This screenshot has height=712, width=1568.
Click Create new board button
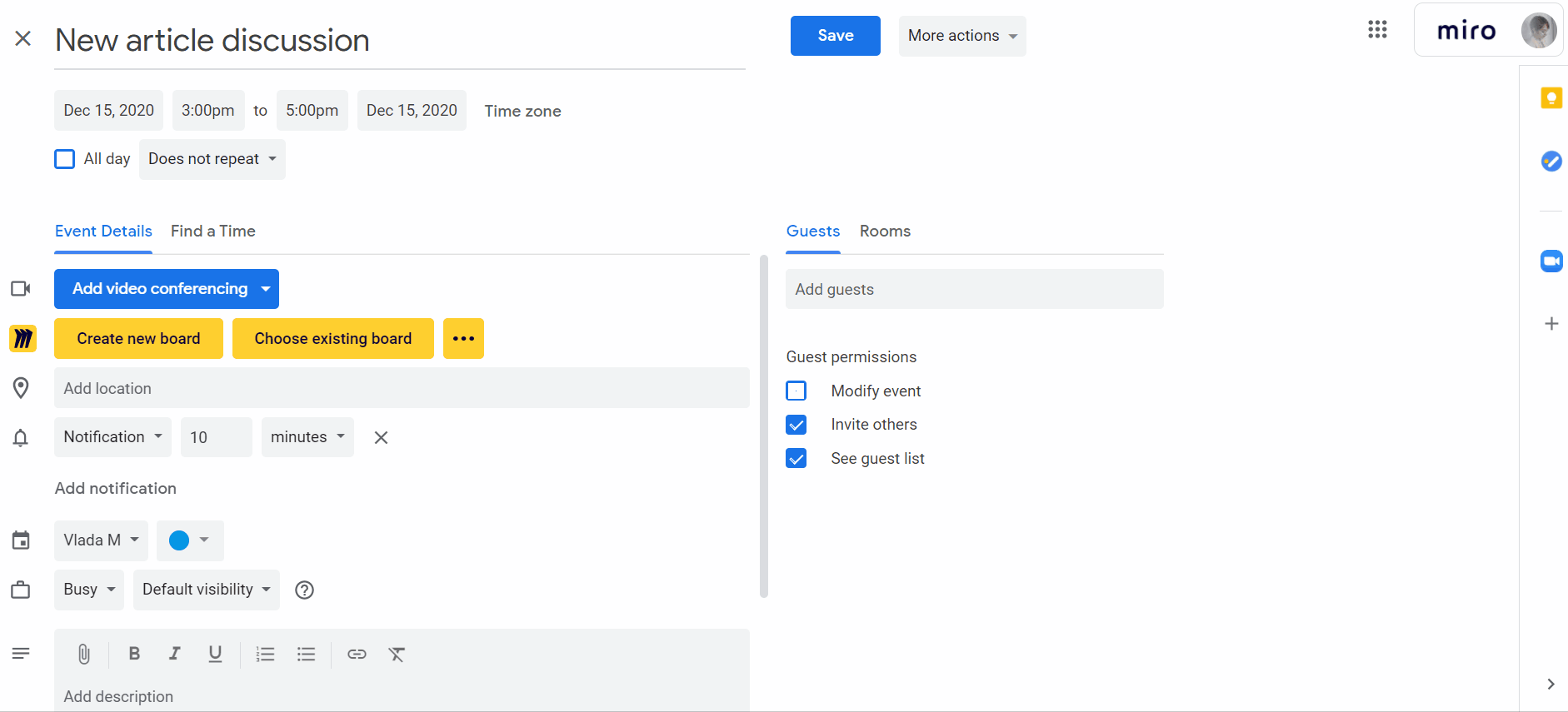[138, 339]
